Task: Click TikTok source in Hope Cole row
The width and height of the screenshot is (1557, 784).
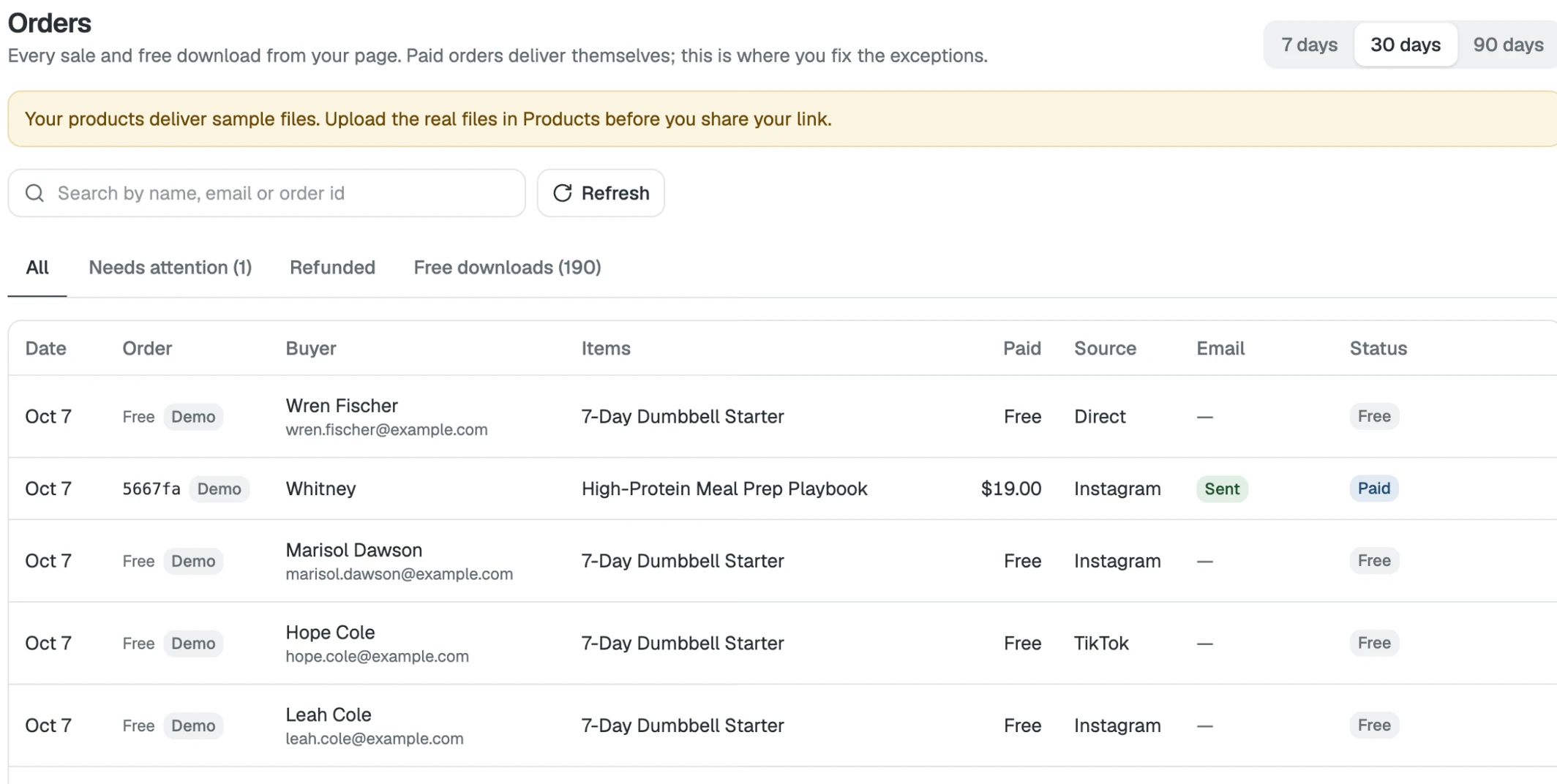Action: tap(1101, 644)
